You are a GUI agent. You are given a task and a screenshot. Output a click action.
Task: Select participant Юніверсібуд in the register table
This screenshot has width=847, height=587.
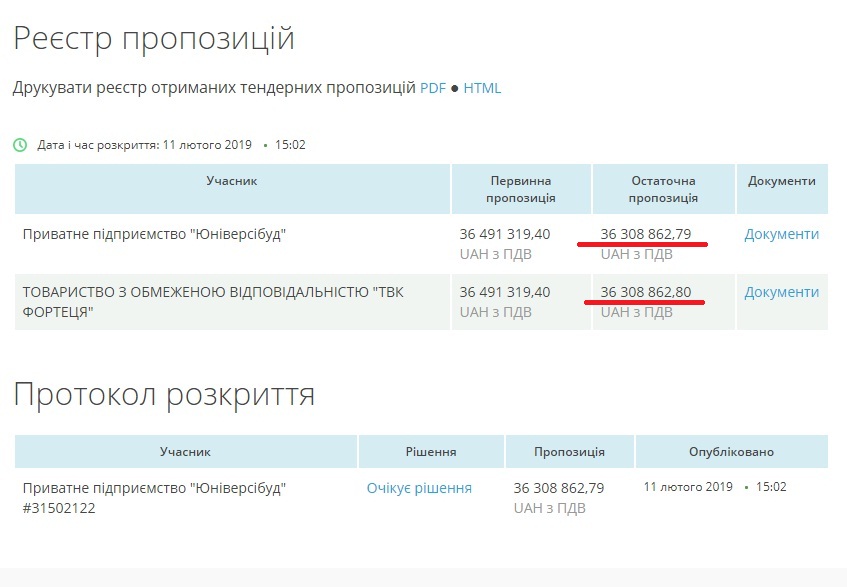click(154, 235)
